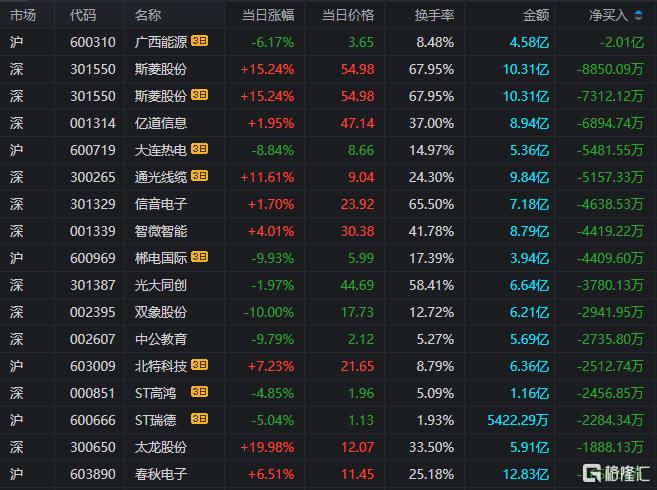Sort by 净买入 column header

(609, 16)
